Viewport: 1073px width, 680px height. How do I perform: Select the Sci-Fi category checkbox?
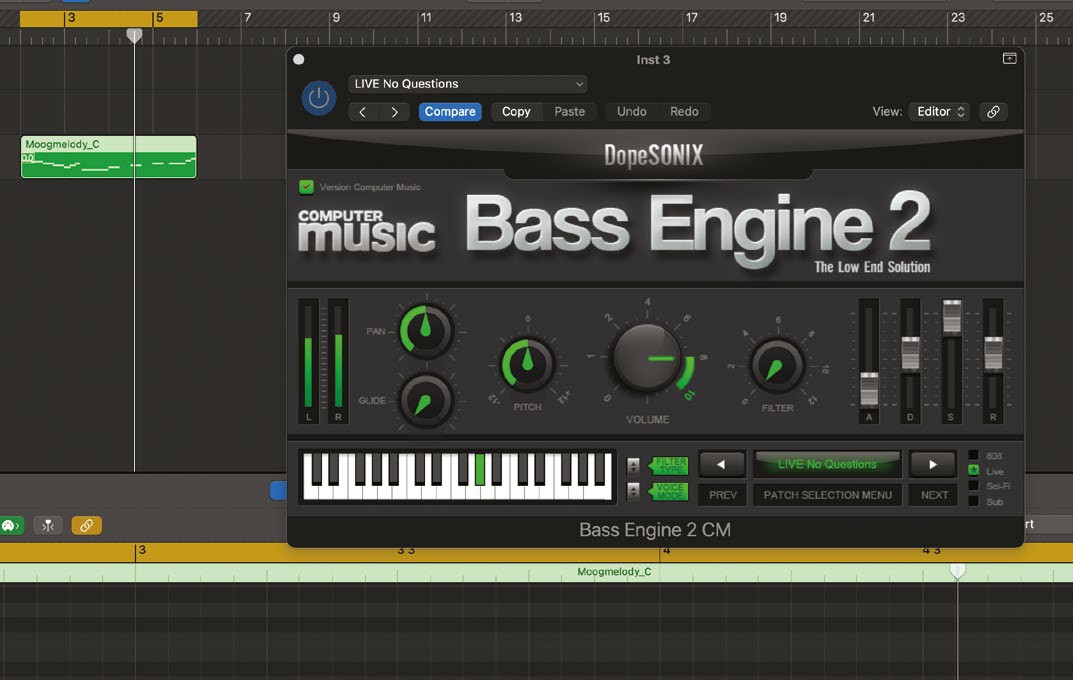(973, 486)
